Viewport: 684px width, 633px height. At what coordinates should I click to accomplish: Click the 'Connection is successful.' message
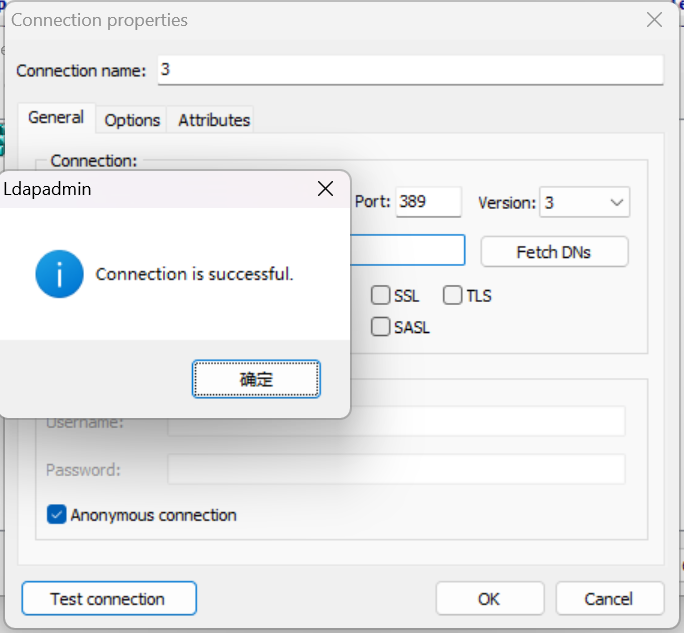click(194, 274)
